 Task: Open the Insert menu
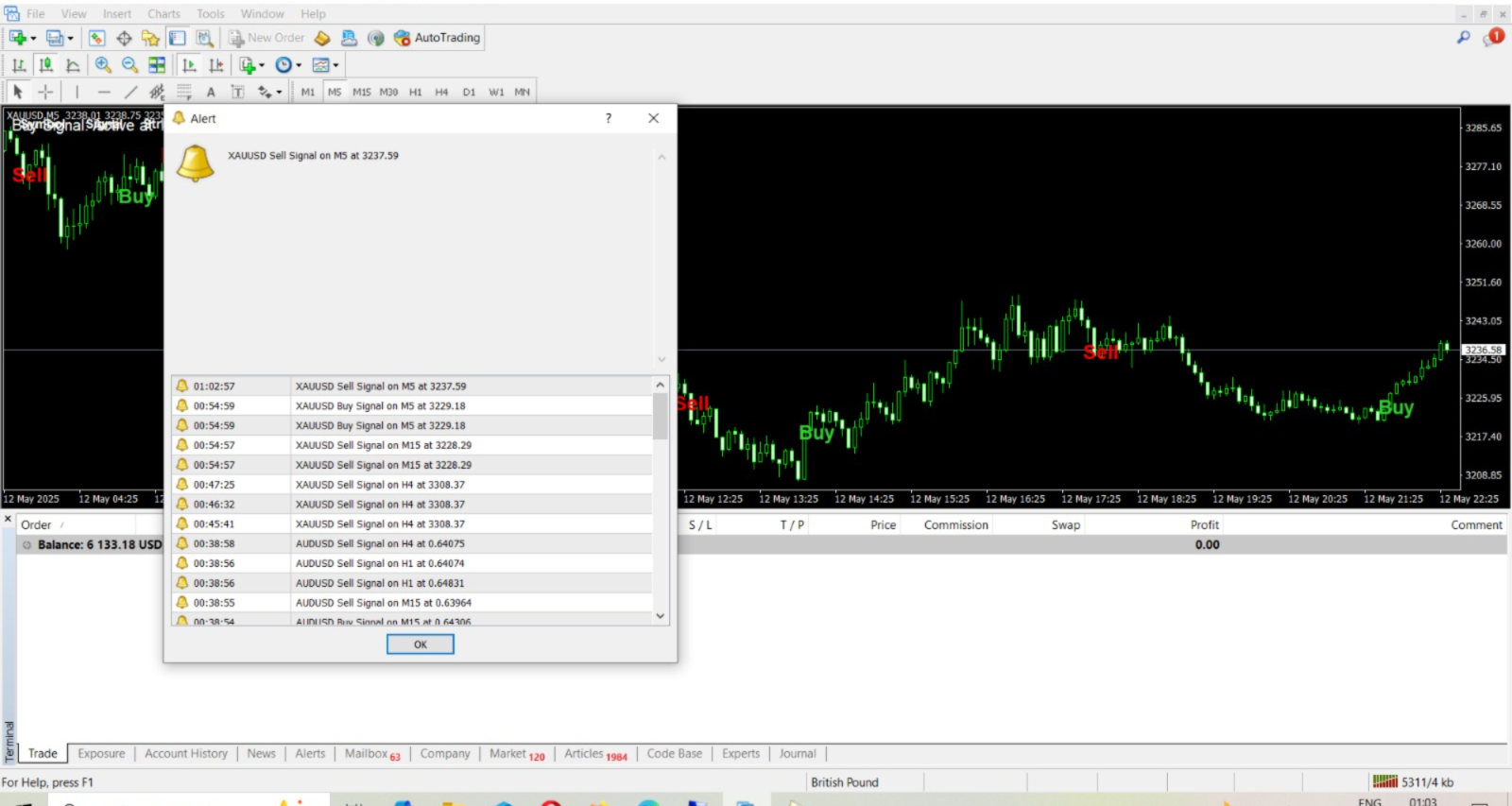117,14
